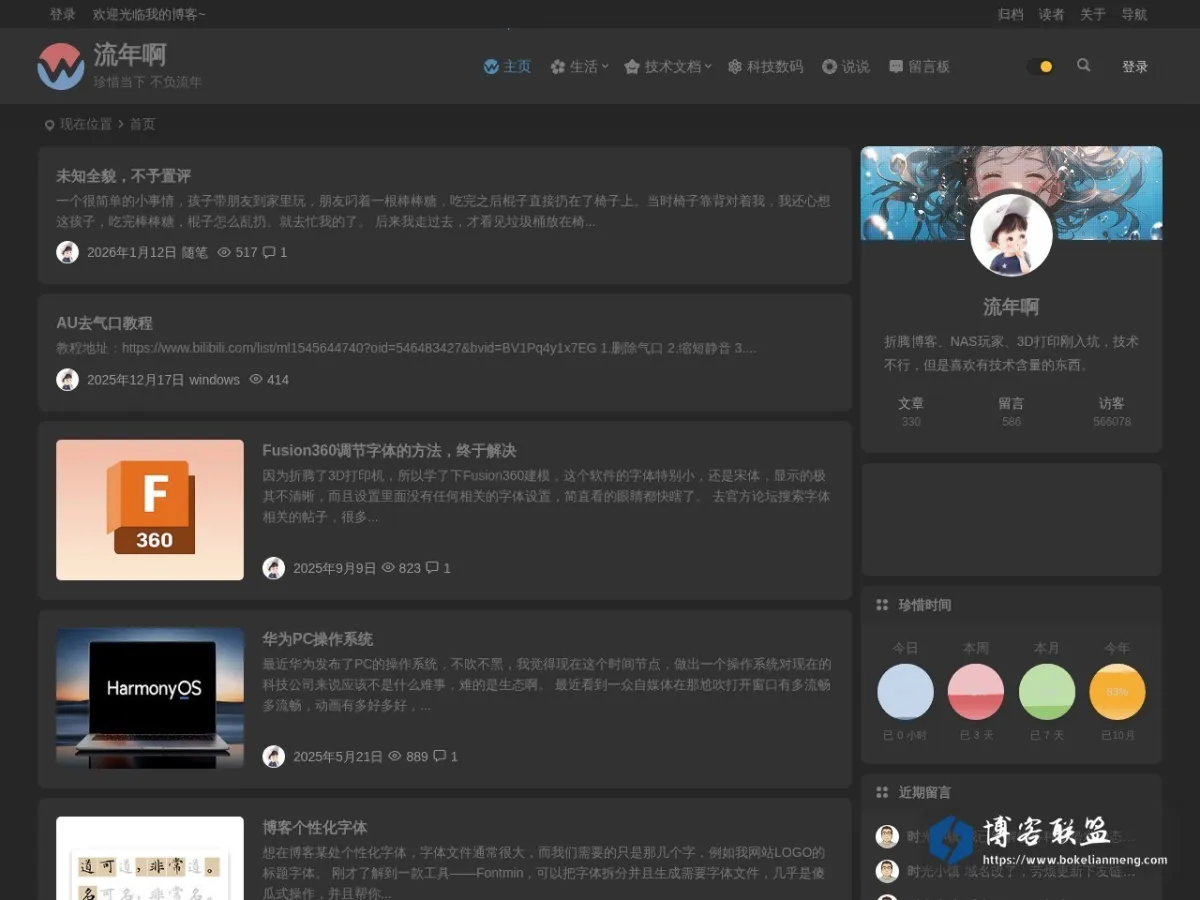This screenshot has width=1200, height=900.
Task: Click comment icon on 未知全貌 post
Action: [269, 253]
